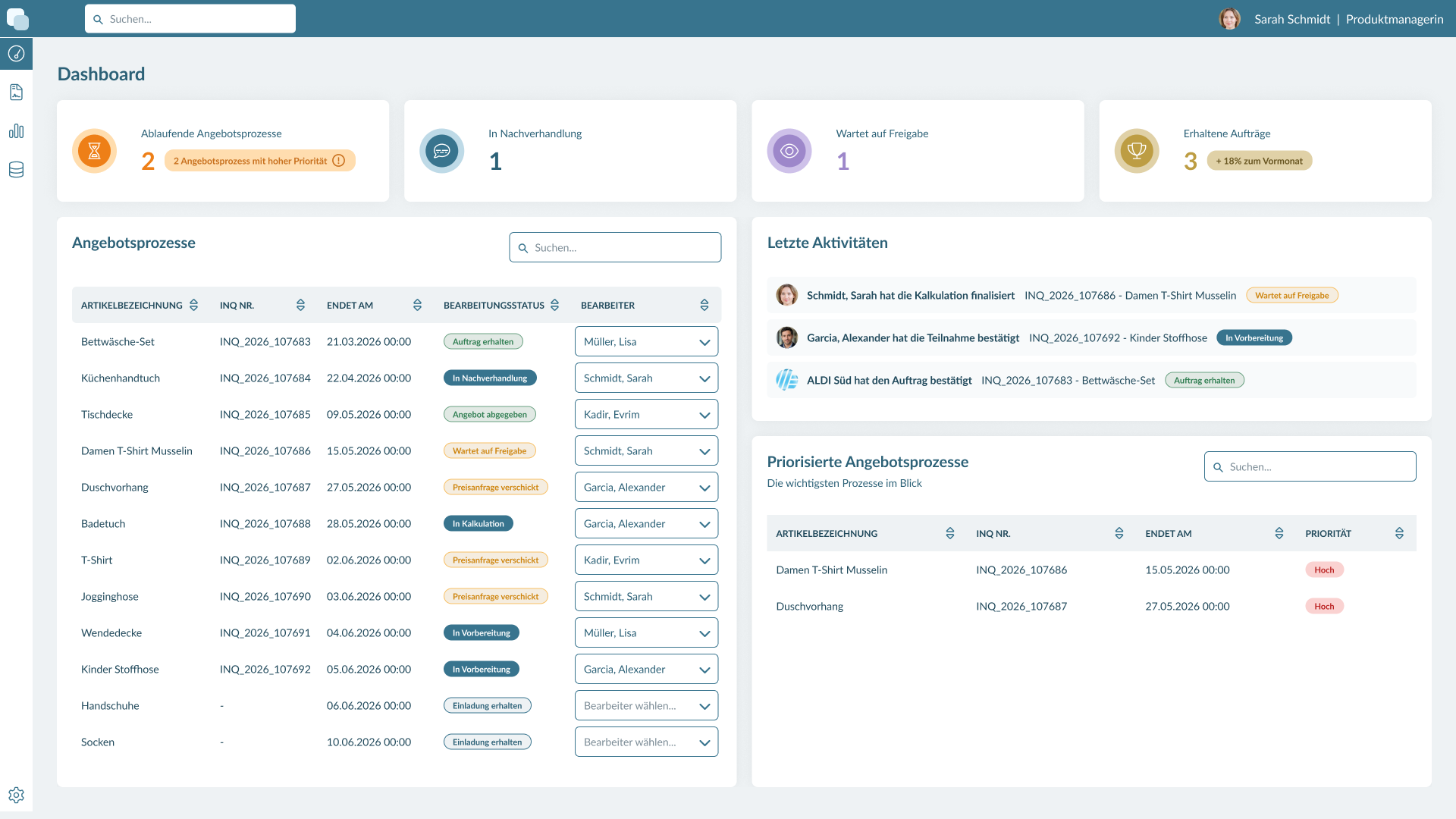This screenshot has height=819, width=1456.
Task: Click ALDI Süd logo in activity list
Action: 787,380
